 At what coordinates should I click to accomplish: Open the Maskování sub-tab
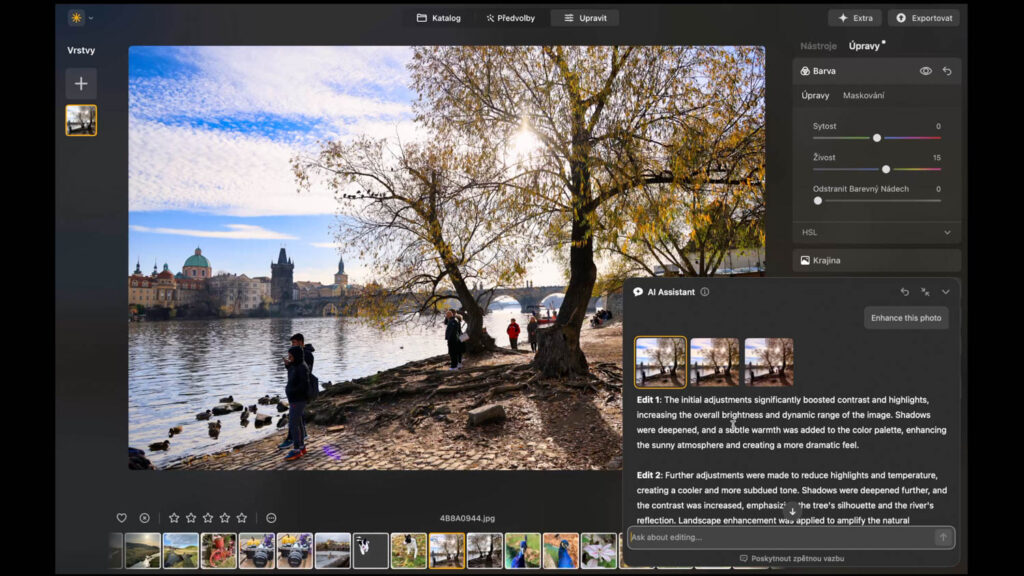(x=863, y=95)
